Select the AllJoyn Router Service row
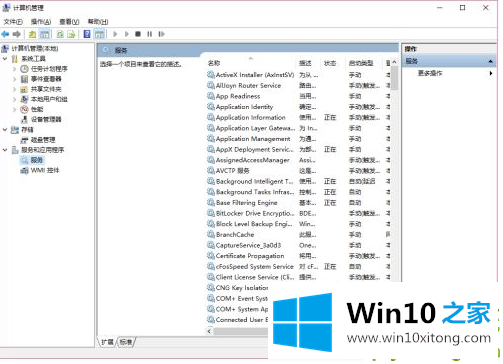The height and width of the screenshot is (364, 503). (x=298, y=85)
